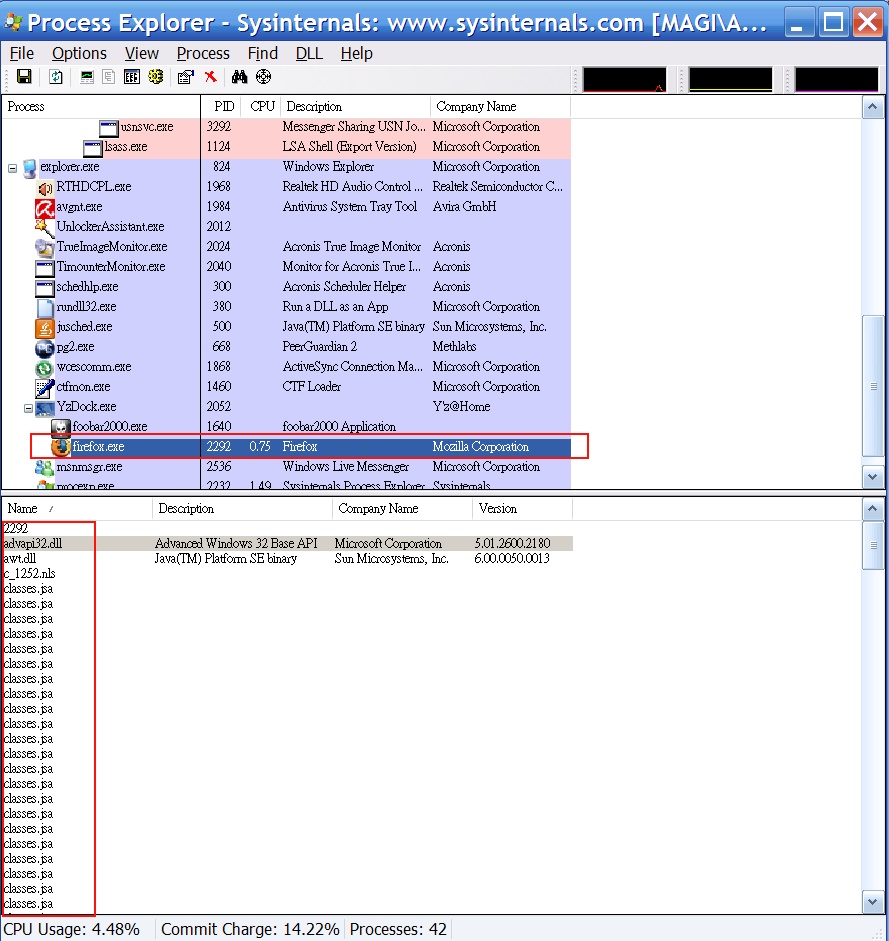Click the Processes: 42 status entry

point(398,930)
